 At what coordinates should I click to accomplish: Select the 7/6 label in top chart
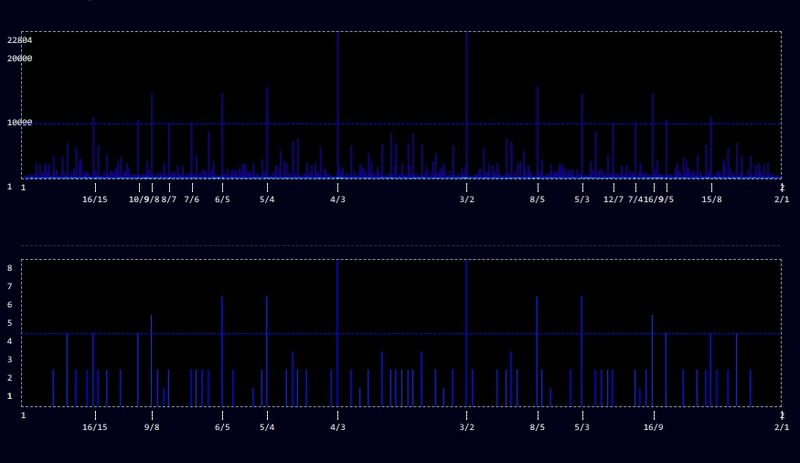[192, 199]
